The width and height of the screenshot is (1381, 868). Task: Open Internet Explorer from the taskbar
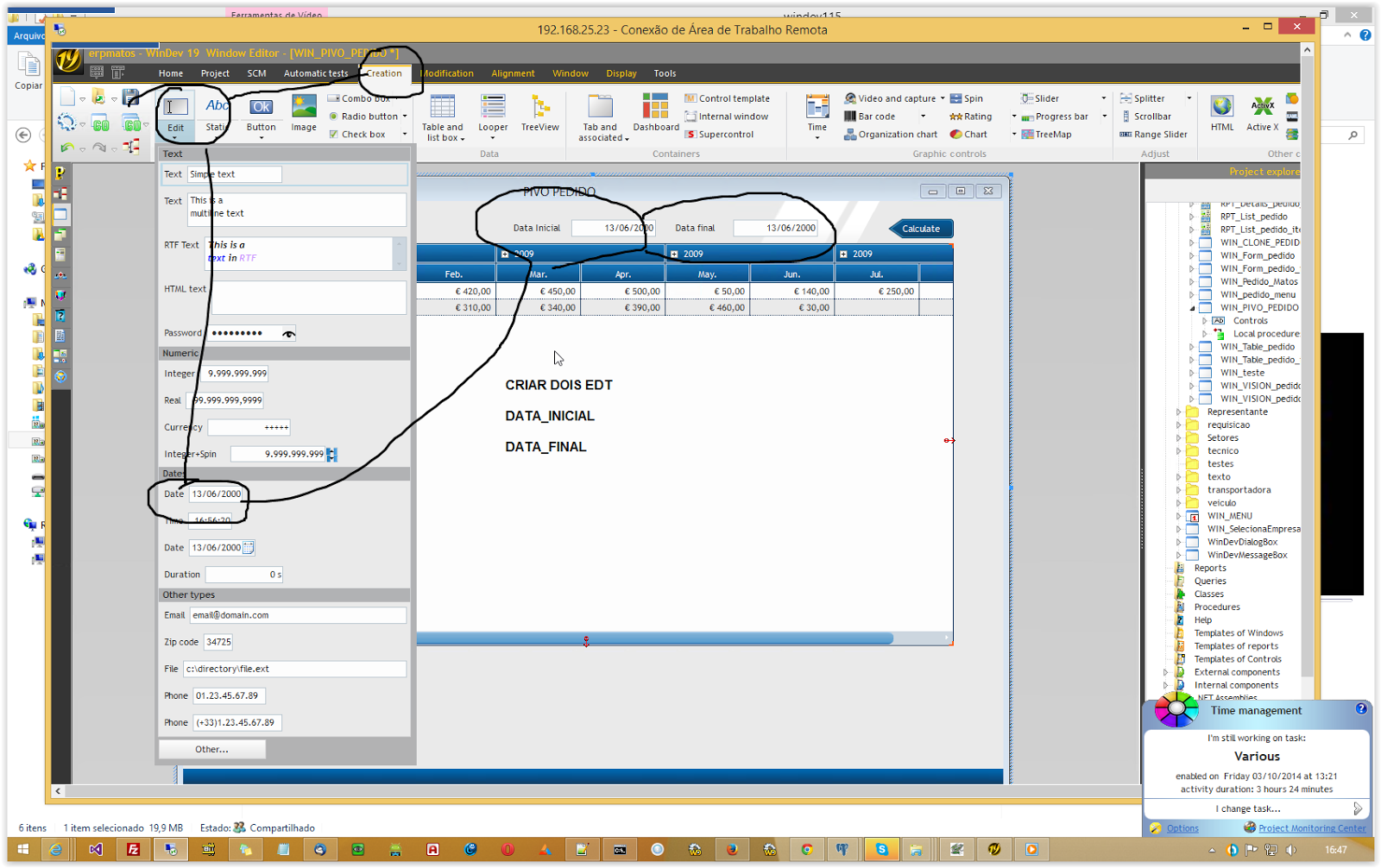click(55, 850)
